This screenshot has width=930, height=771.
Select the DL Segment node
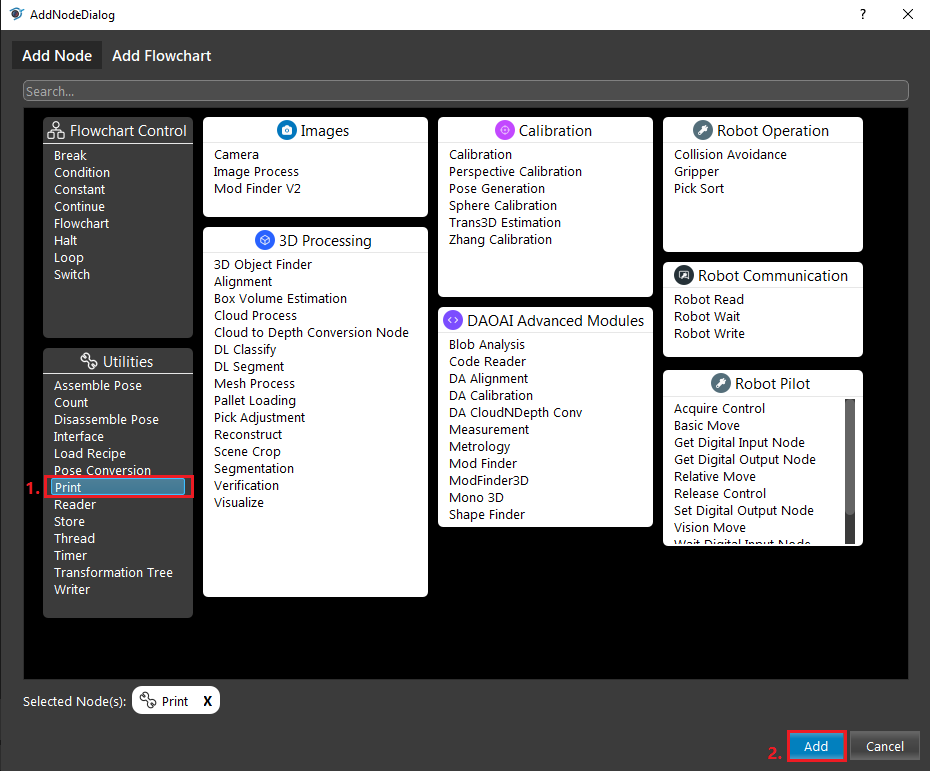[x=249, y=367]
